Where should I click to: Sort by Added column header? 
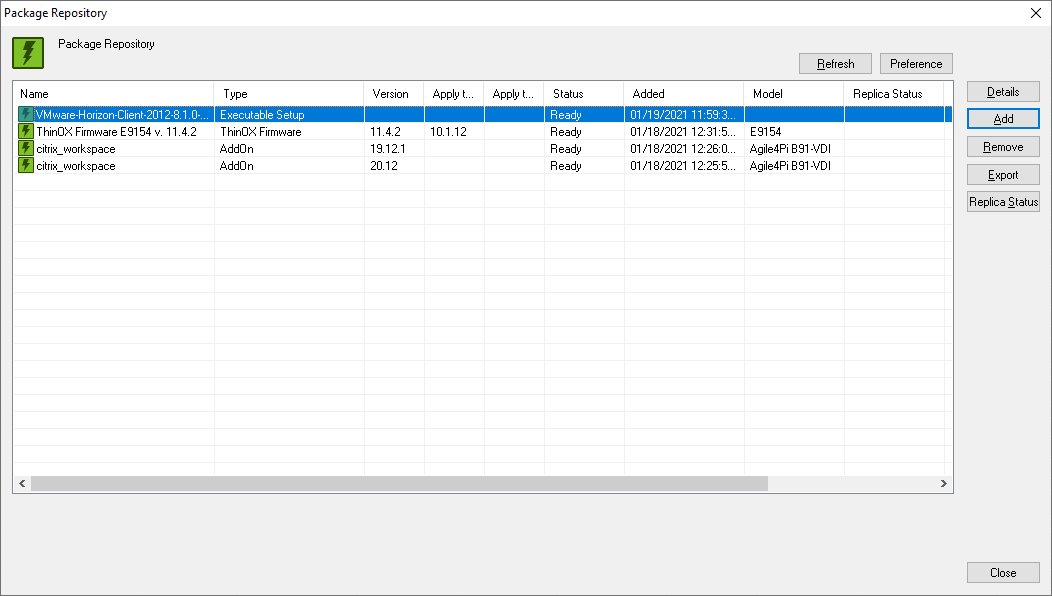[x=684, y=94]
